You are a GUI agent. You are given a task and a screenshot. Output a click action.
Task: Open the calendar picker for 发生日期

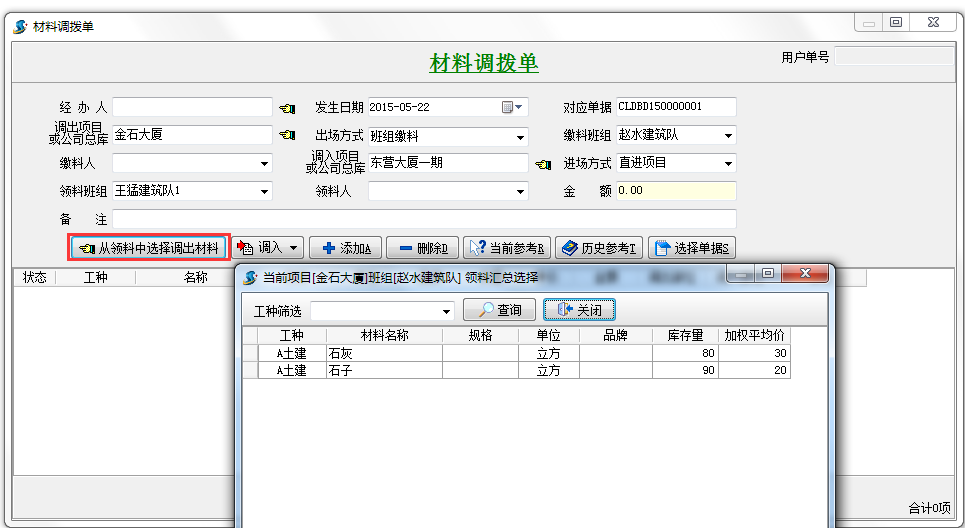[512, 107]
